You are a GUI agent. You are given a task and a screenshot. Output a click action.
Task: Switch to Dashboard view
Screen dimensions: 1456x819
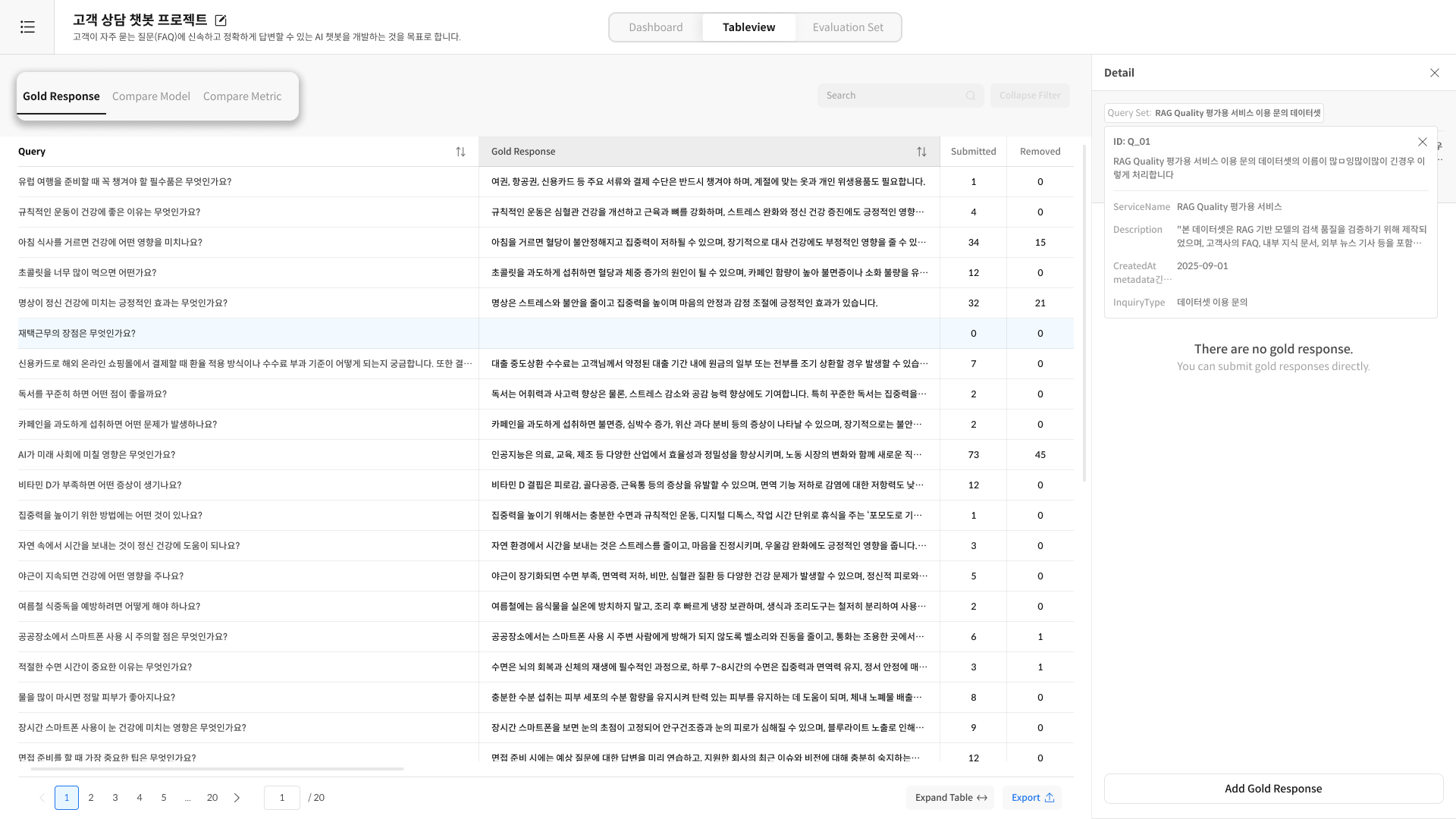tap(655, 27)
